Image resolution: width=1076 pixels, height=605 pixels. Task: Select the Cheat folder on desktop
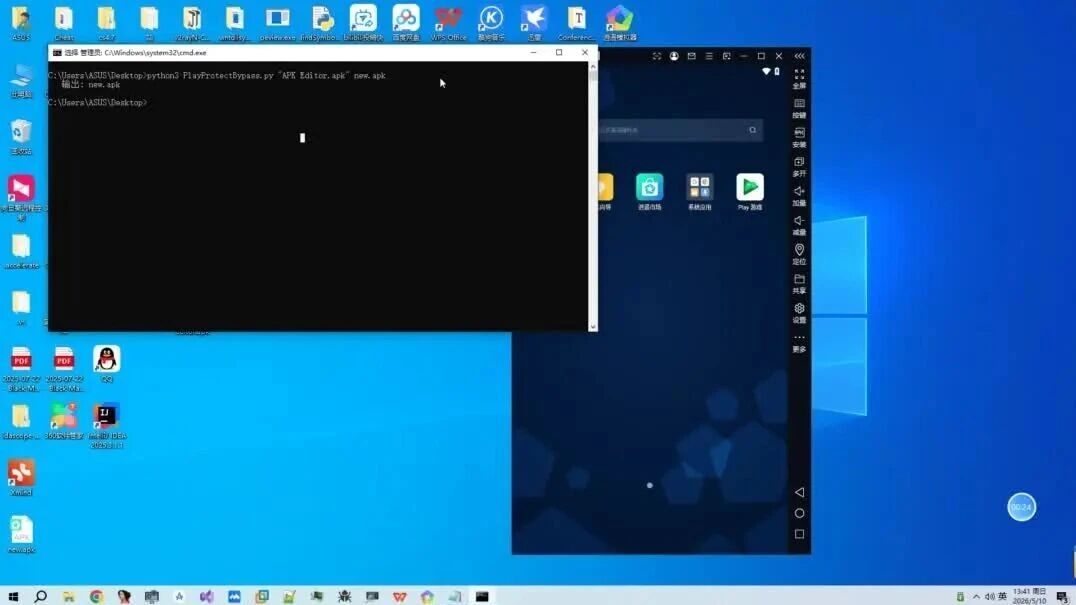64,23
